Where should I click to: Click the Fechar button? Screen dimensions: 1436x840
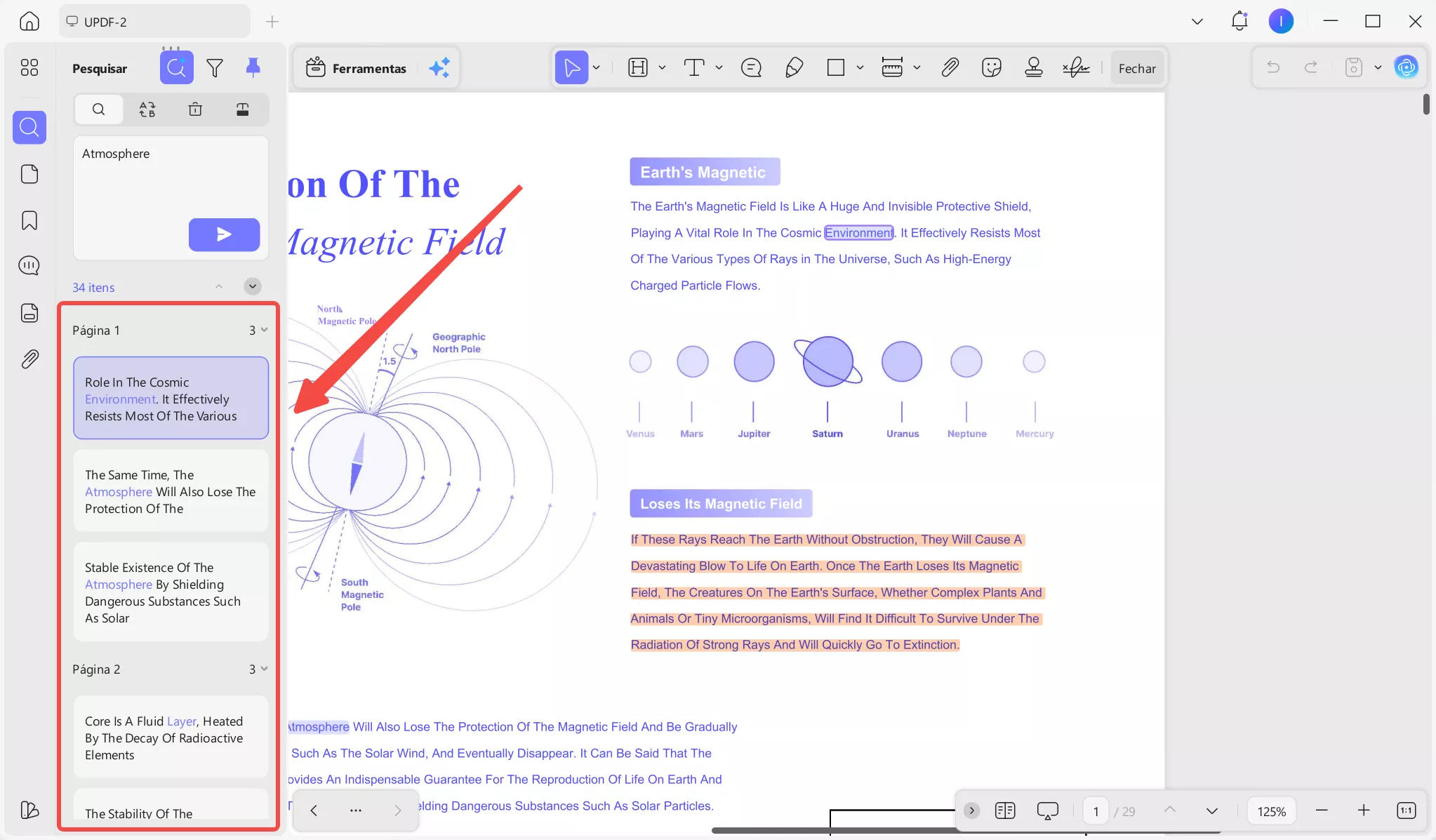1136,68
